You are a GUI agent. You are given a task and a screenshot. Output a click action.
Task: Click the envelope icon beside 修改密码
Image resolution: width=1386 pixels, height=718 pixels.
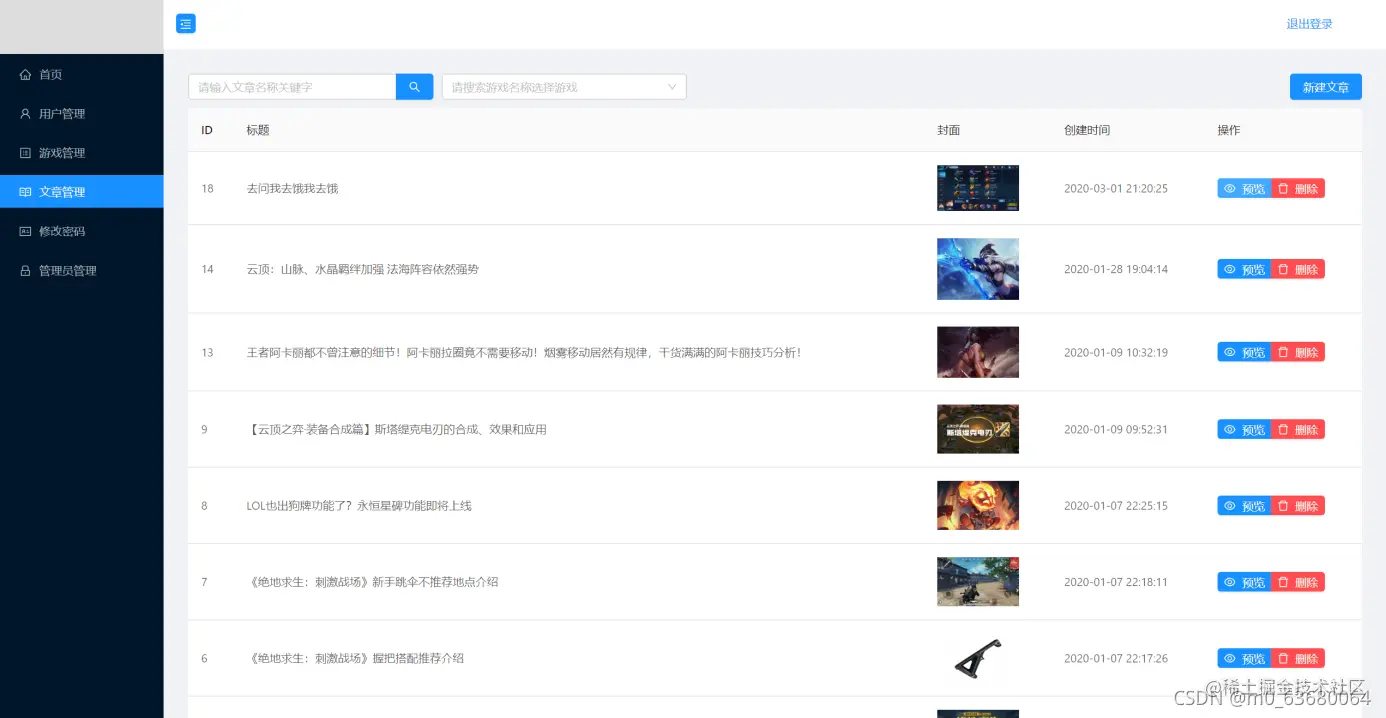point(25,231)
